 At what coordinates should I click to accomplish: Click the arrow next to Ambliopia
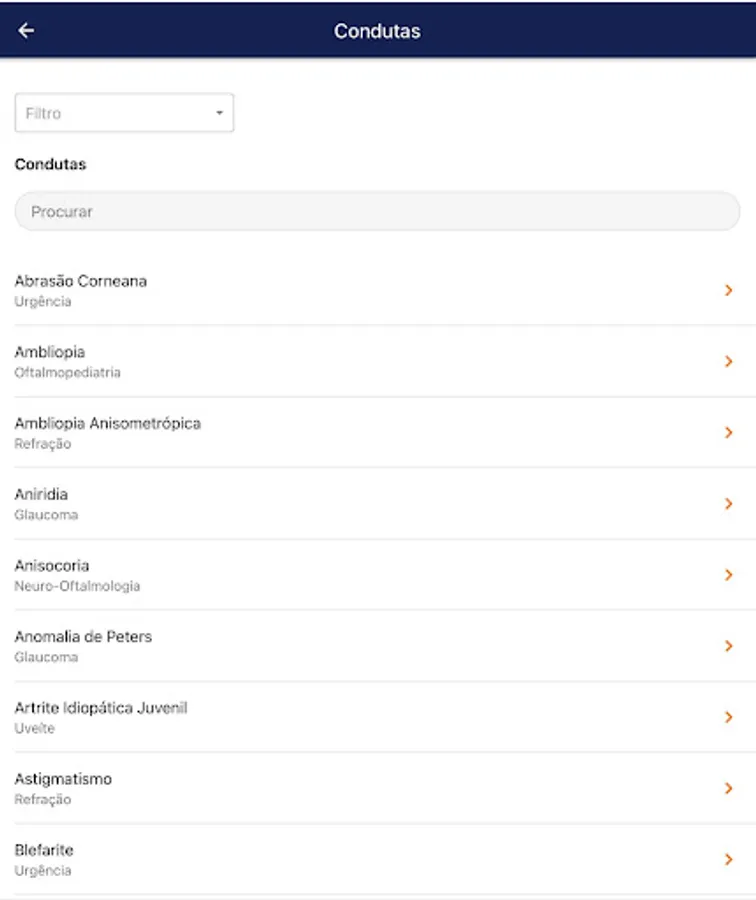729,361
